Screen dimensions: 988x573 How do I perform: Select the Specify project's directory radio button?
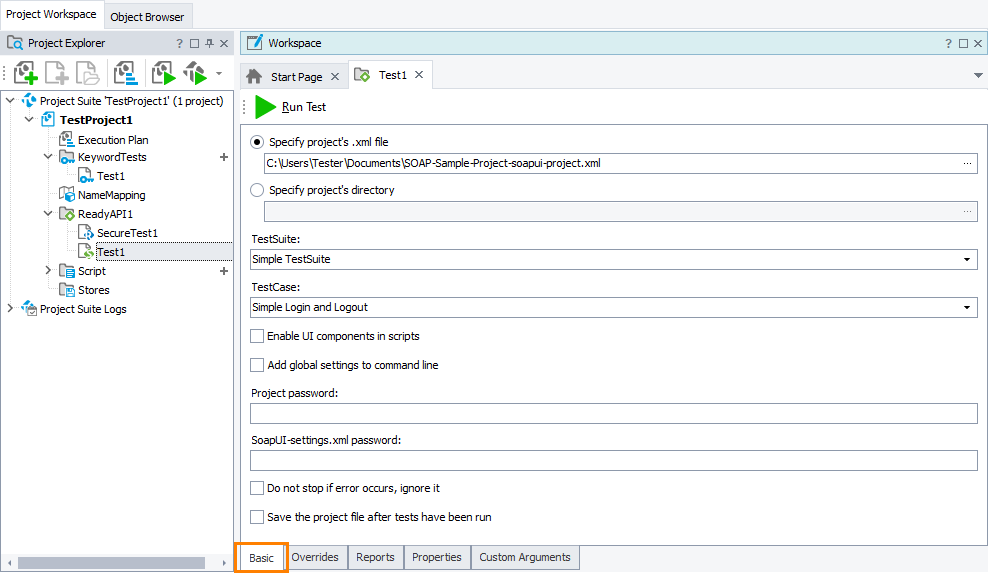pyautogui.click(x=258, y=190)
